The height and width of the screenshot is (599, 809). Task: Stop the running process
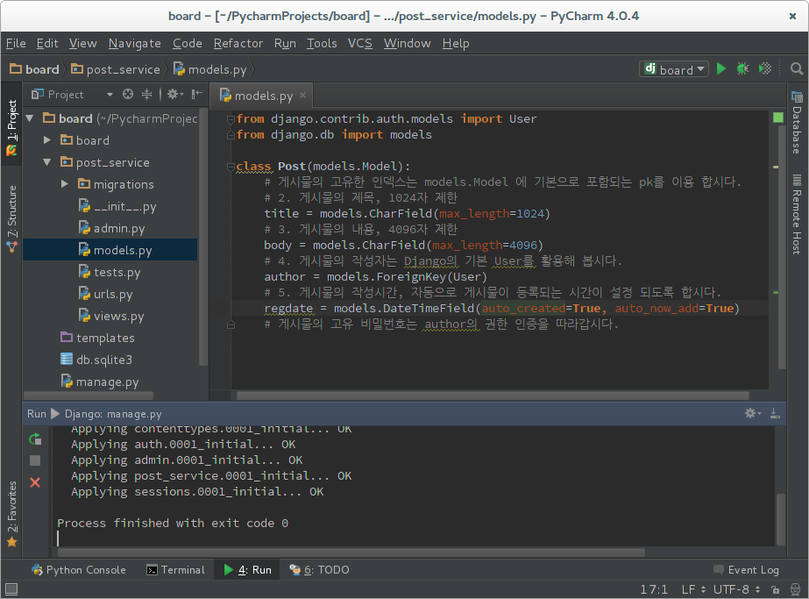tap(35, 461)
